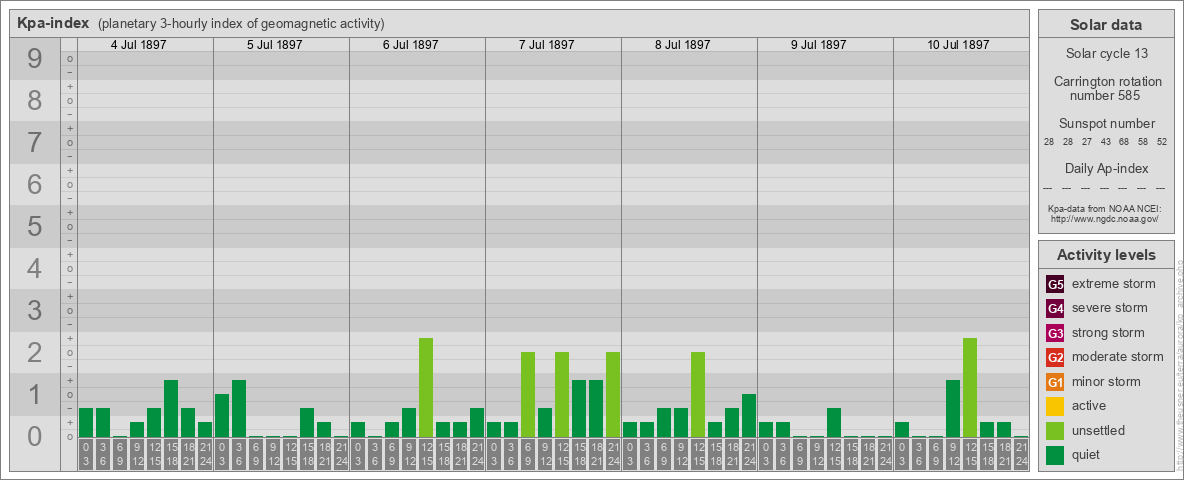Select the light green unsettled swatch
Screen dimensions: 1184x480
point(1055,431)
